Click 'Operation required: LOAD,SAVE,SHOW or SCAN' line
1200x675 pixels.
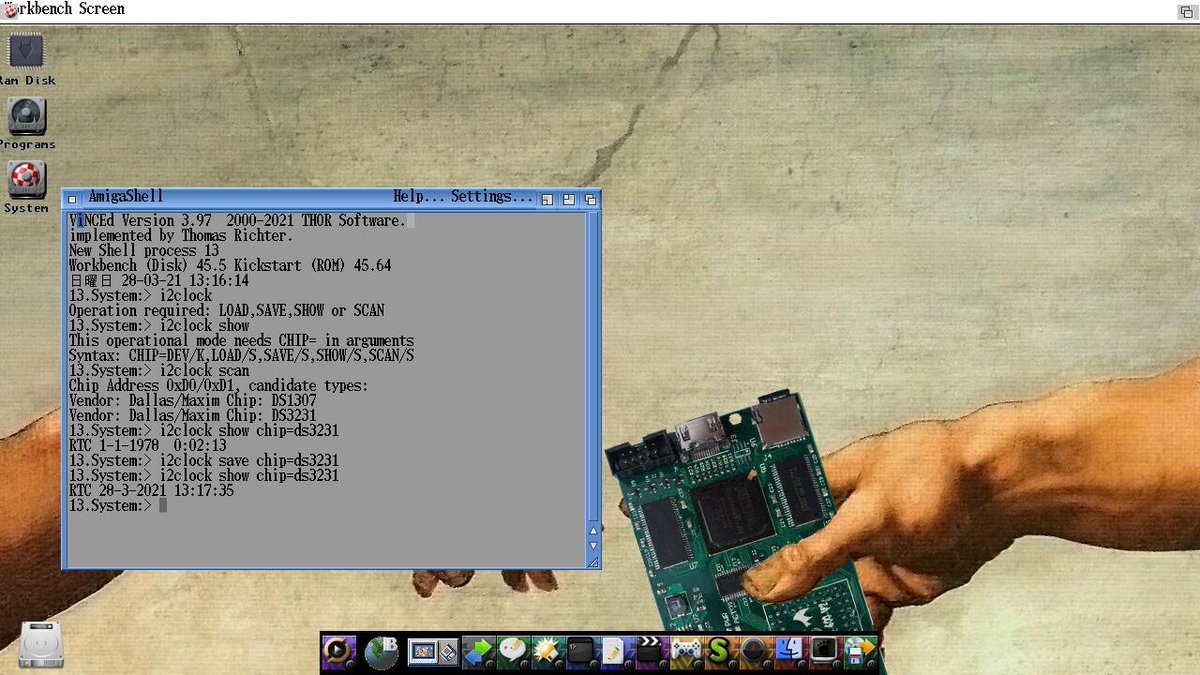[226, 311]
